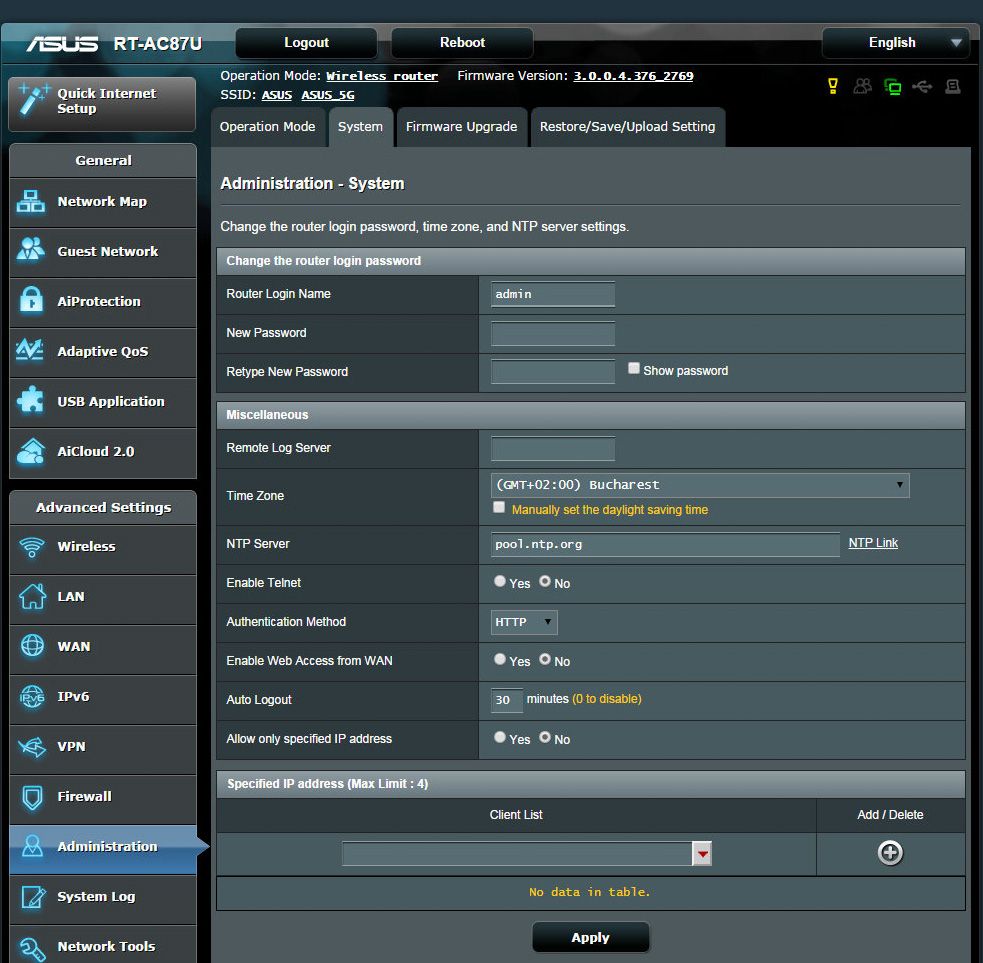This screenshot has width=983, height=963.
Task: Click the Quick Internet Setup wand icon
Action: pyautogui.click(x=33, y=101)
